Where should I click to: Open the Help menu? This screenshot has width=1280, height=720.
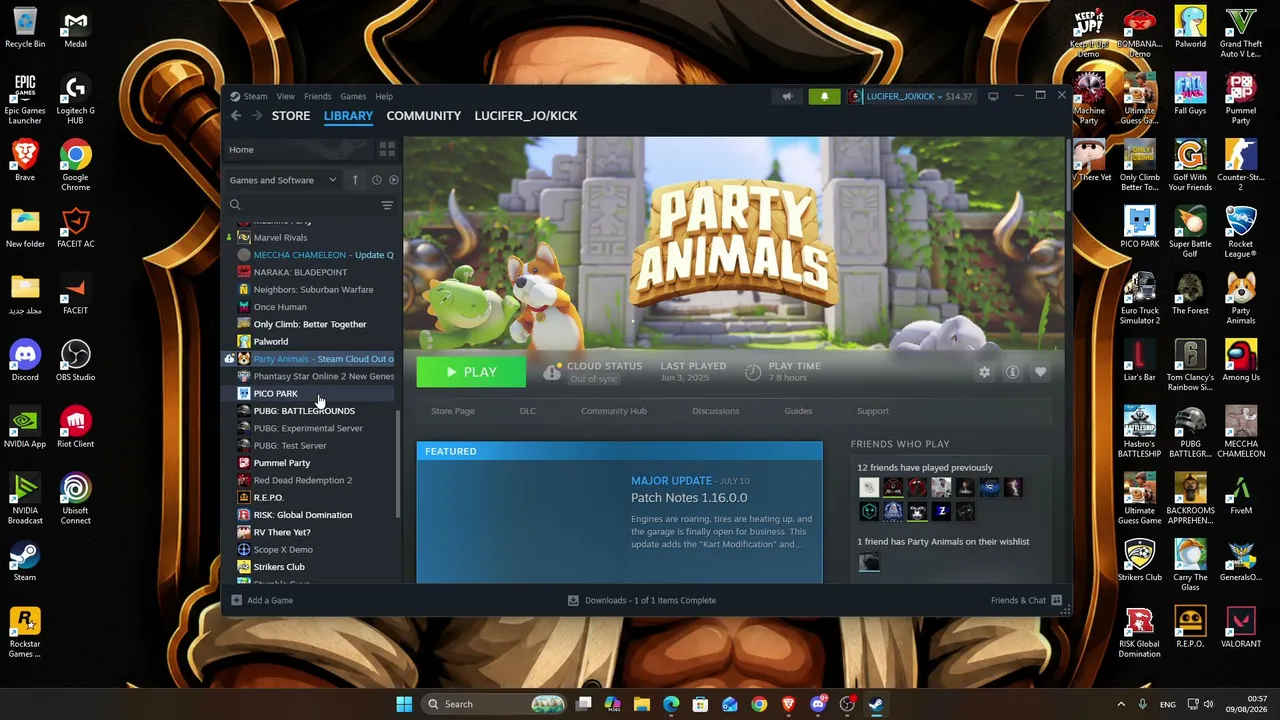[x=384, y=96]
